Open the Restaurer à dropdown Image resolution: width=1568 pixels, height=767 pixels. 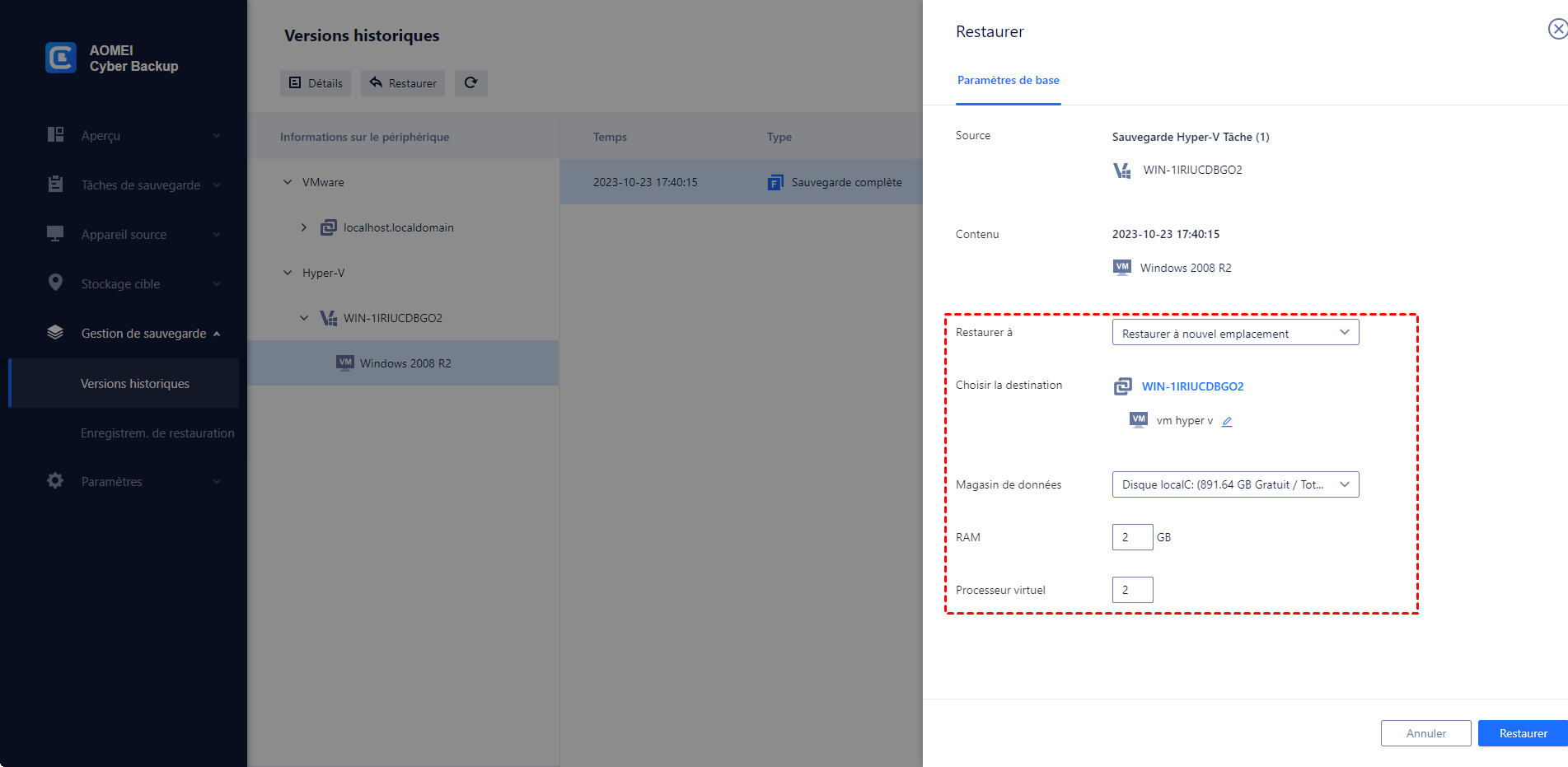(1234, 333)
